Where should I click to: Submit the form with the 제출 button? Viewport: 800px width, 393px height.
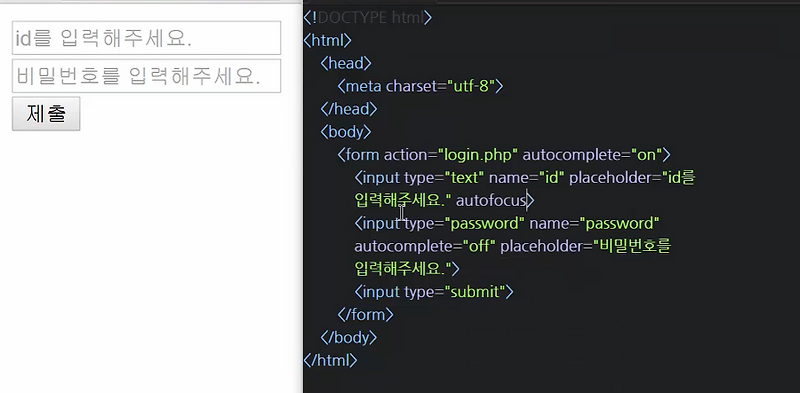pyautogui.click(x=46, y=114)
